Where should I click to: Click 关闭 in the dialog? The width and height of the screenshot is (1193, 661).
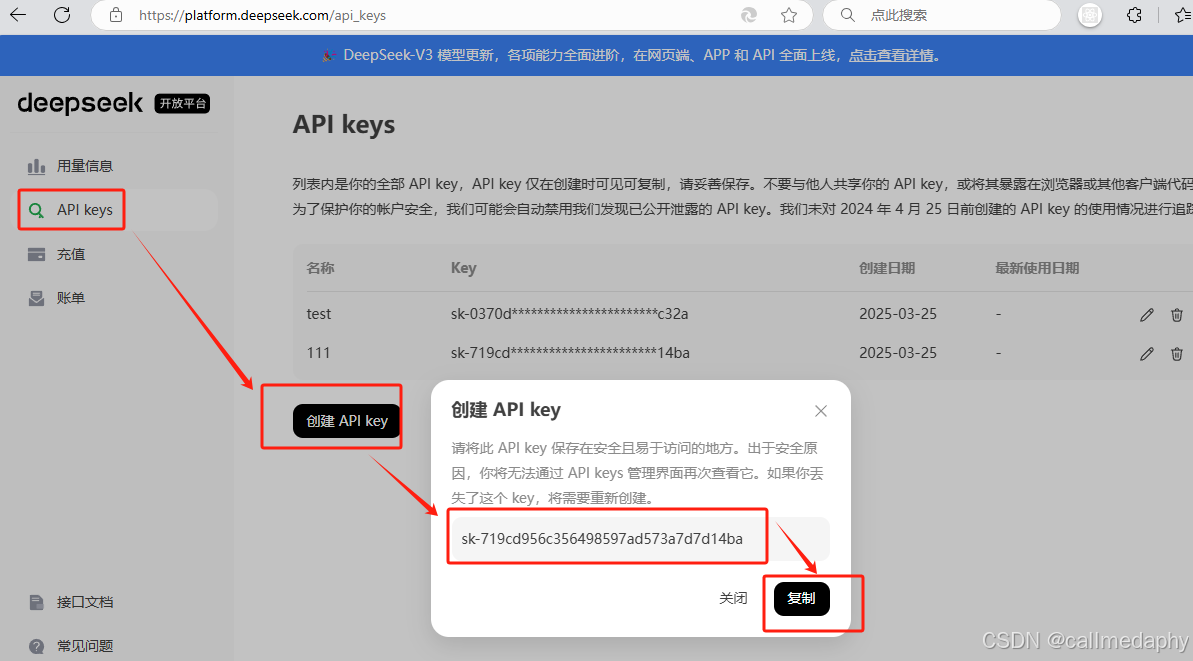coord(733,598)
